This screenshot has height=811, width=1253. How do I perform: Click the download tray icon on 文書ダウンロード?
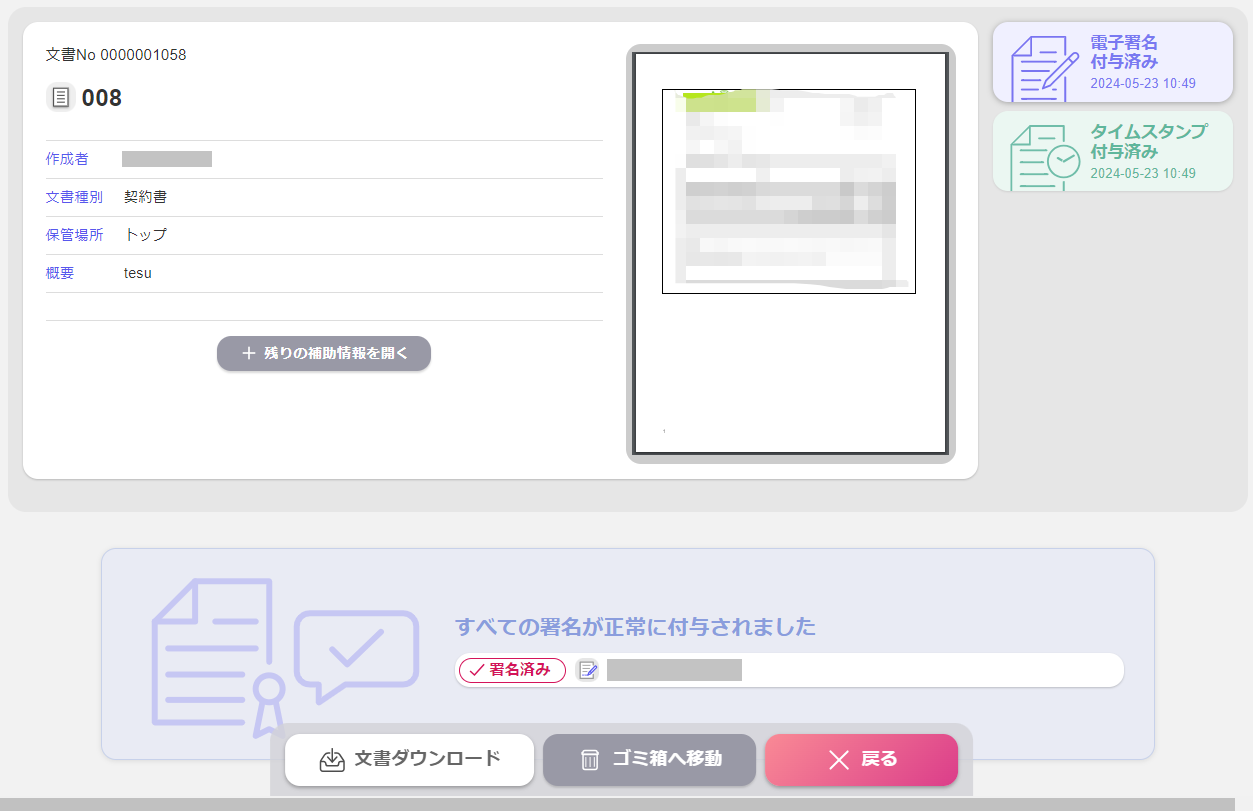pos(332,760)
